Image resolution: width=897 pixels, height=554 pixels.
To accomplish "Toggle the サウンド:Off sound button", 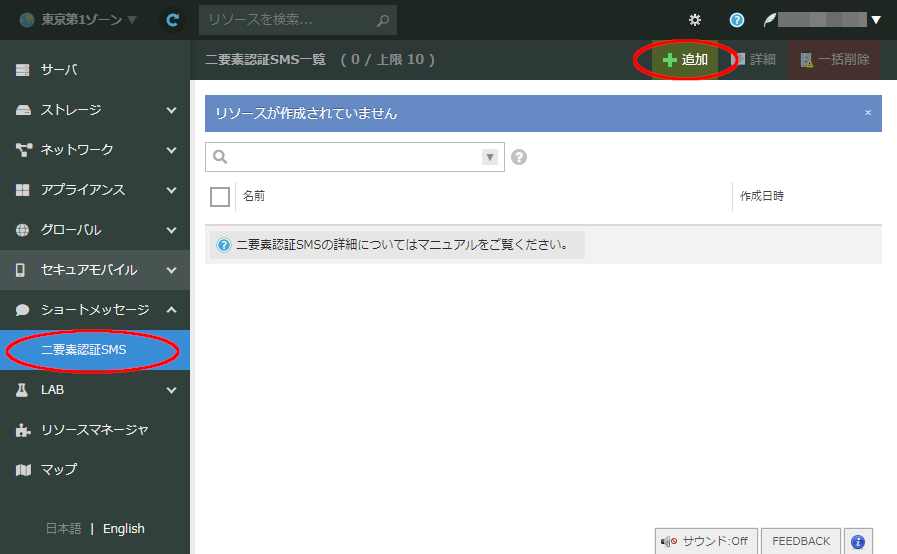I will (705, 541).
